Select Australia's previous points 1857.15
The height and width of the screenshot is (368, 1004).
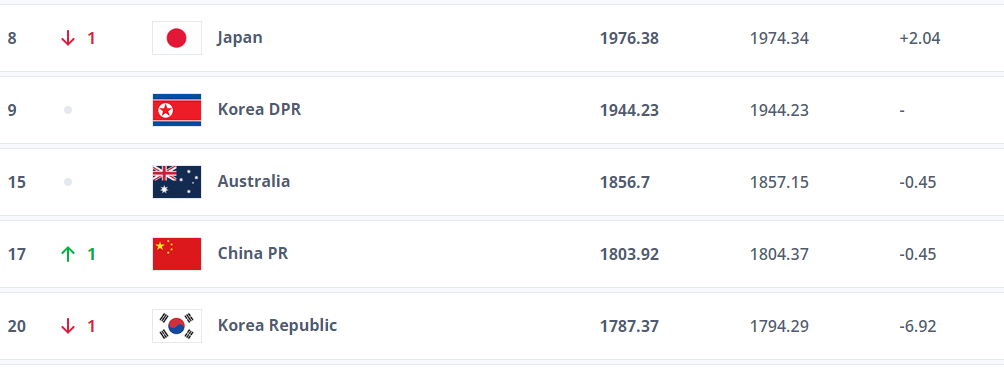[779, 182]
